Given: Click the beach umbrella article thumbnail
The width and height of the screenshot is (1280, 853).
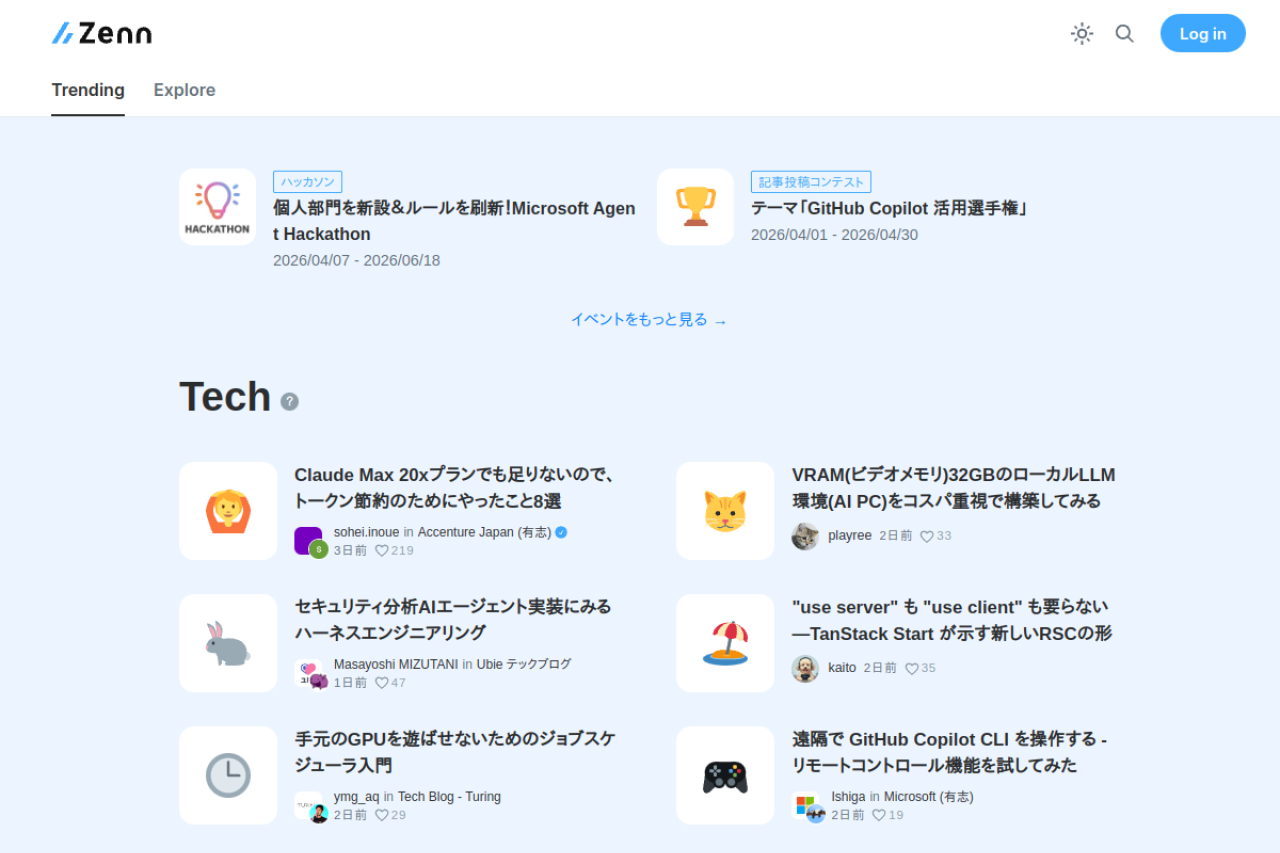Looking at the screenshot, I should pos(725,643).
